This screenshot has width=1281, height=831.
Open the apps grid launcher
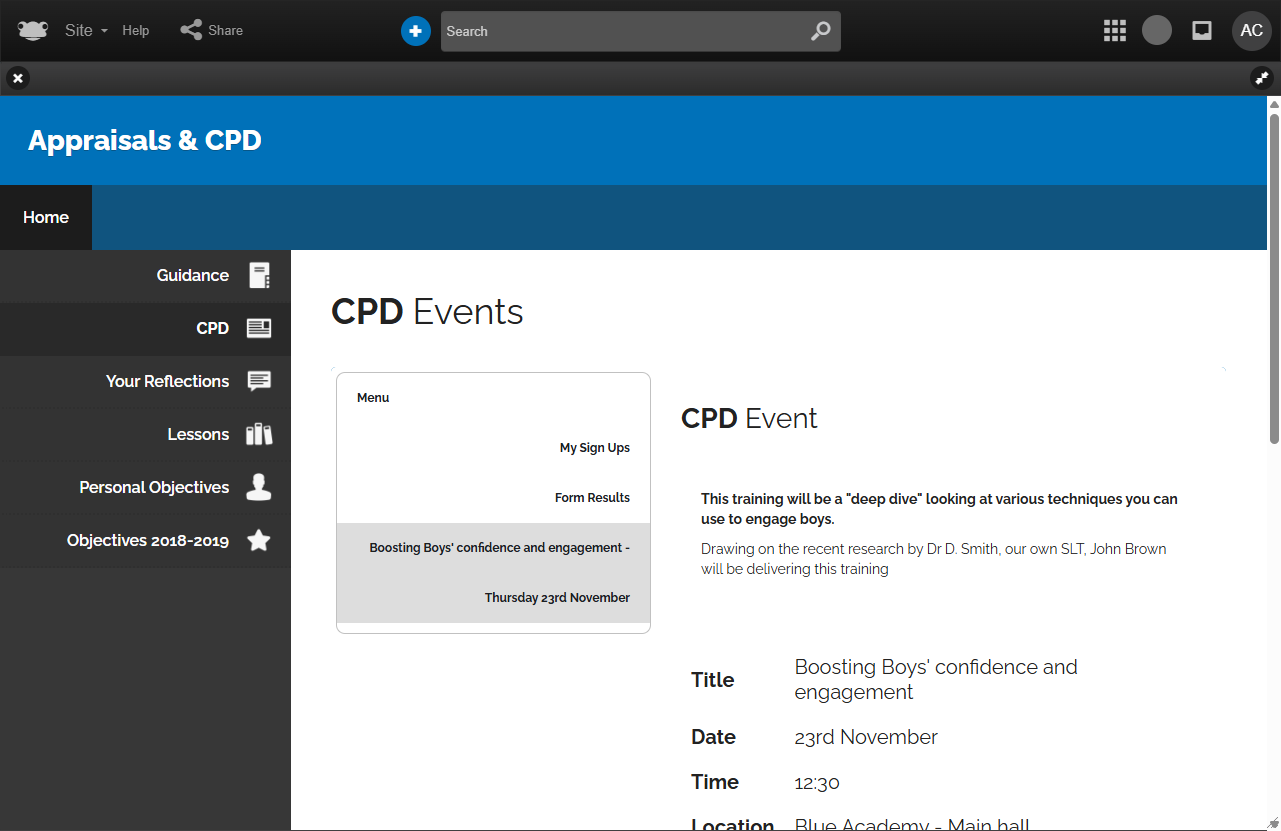pos(1114,31)
